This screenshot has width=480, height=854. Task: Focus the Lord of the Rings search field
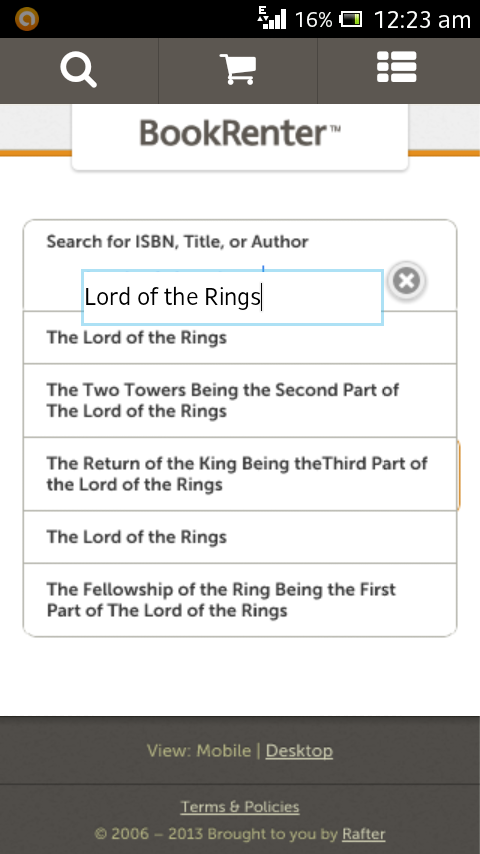[x=233, y=297]
